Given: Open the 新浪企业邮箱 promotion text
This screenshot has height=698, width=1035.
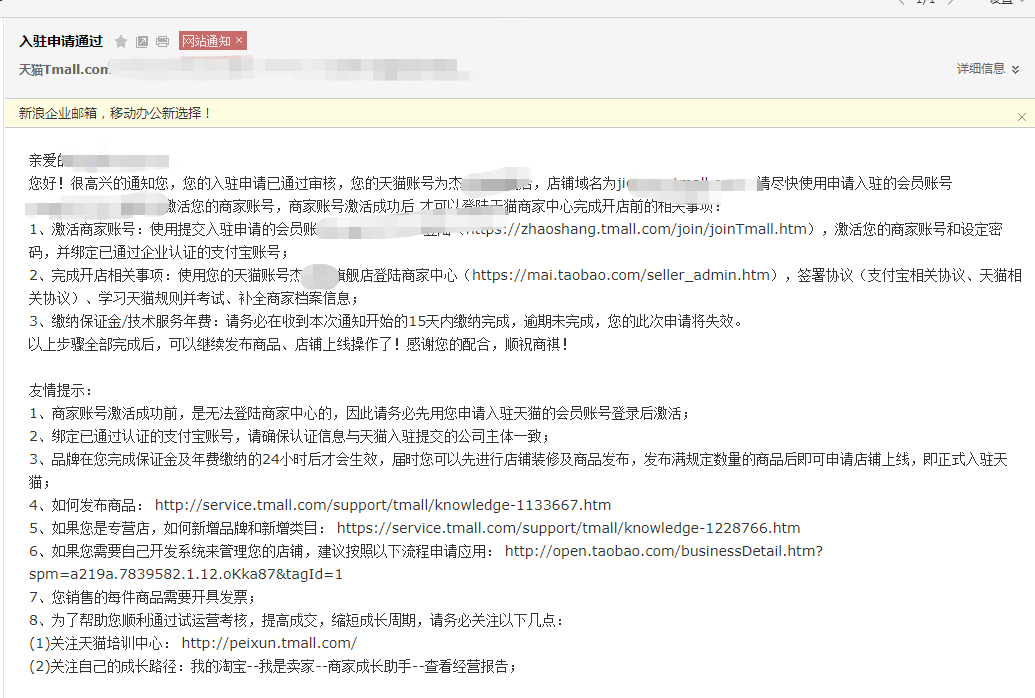Looking at the screenshot, I should click(x=115, y=114).
